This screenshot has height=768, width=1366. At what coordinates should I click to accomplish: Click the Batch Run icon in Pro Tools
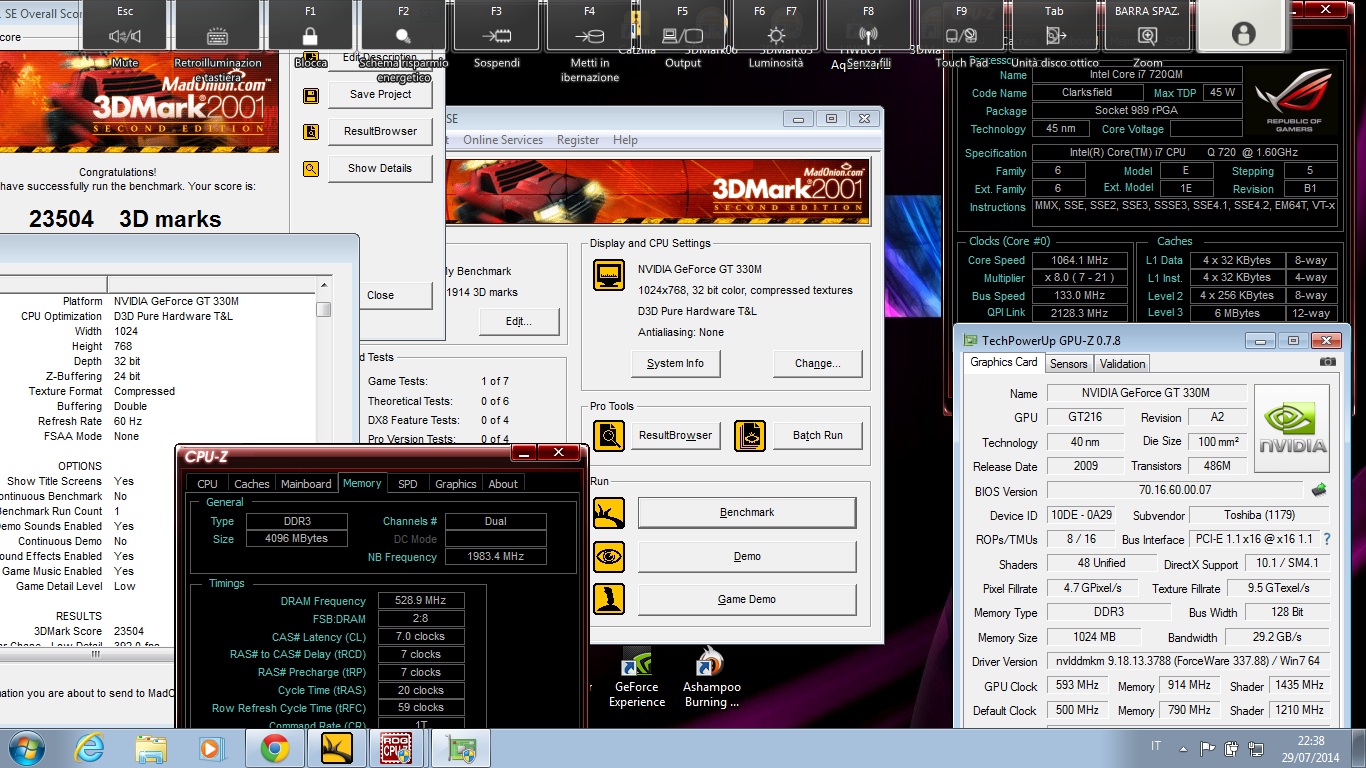tap(750, 435)
